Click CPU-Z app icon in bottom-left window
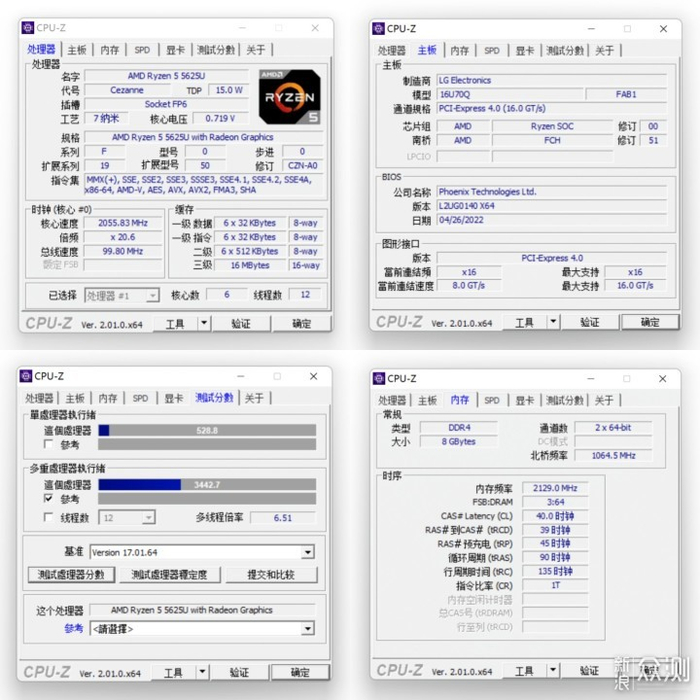 [x=26, y=376]
